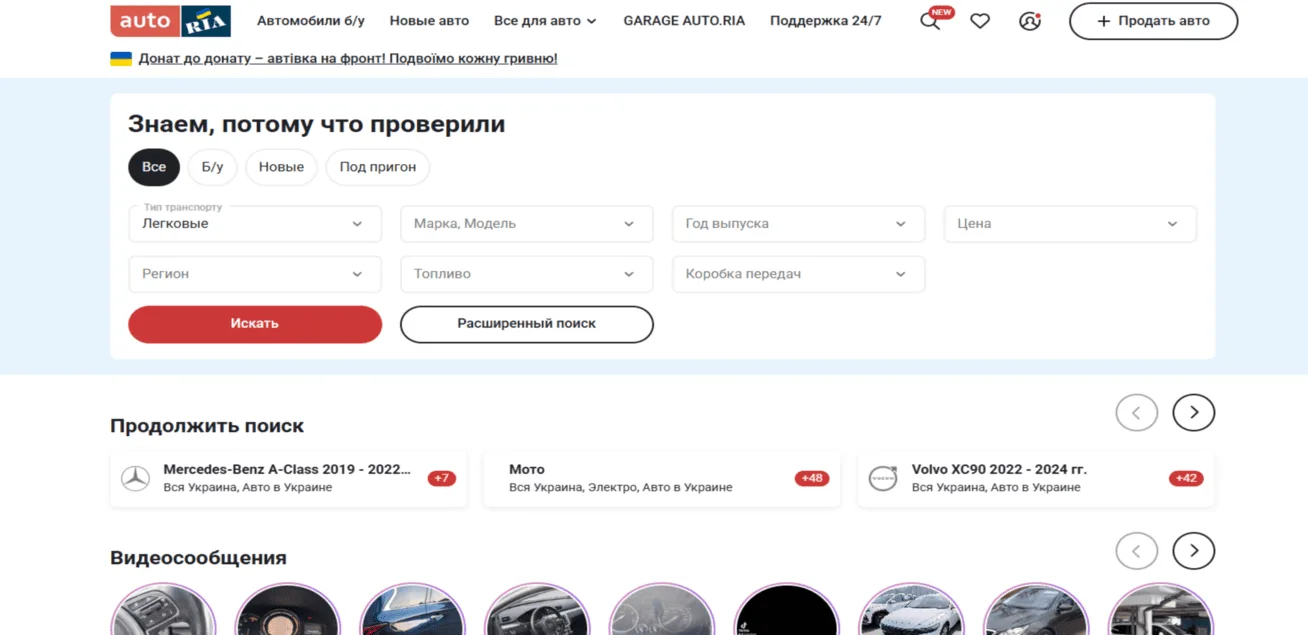The image size is (1308, 635).
Task: Go to previous in Видеосообщения carousel
Action: [x=1136, y=550]
